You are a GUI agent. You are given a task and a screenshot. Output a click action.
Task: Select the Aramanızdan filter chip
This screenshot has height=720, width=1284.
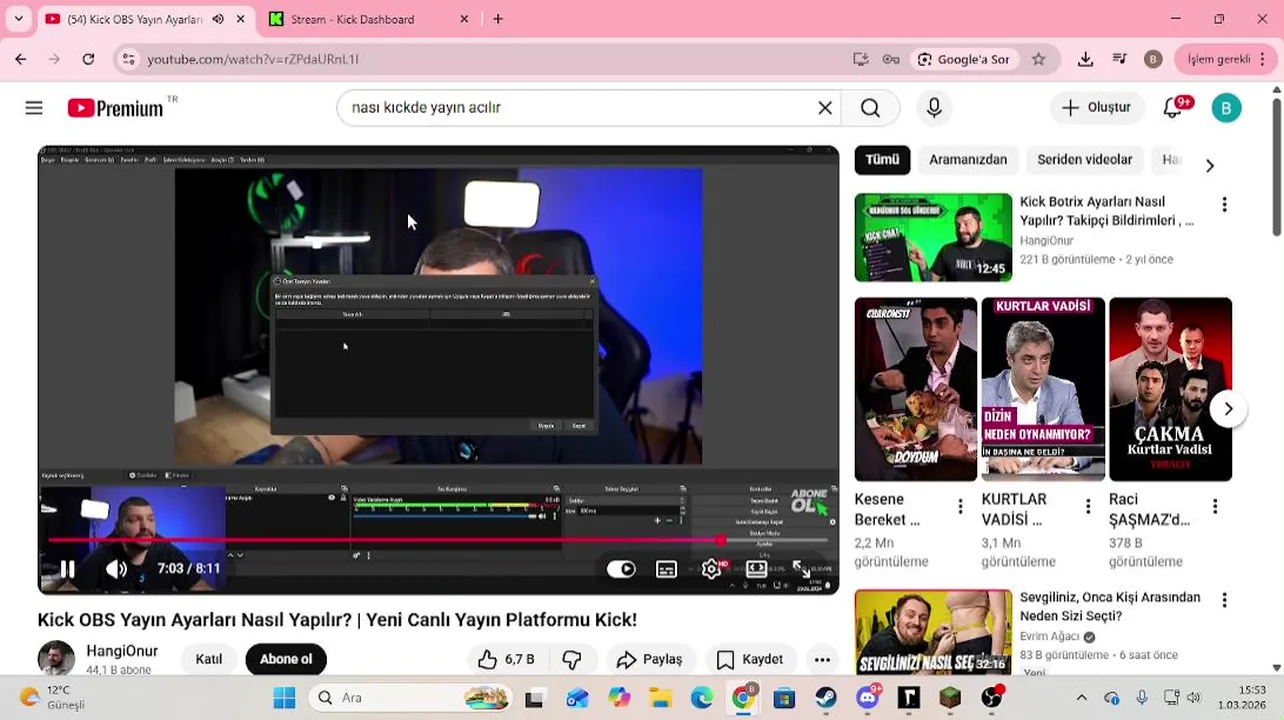967,160
